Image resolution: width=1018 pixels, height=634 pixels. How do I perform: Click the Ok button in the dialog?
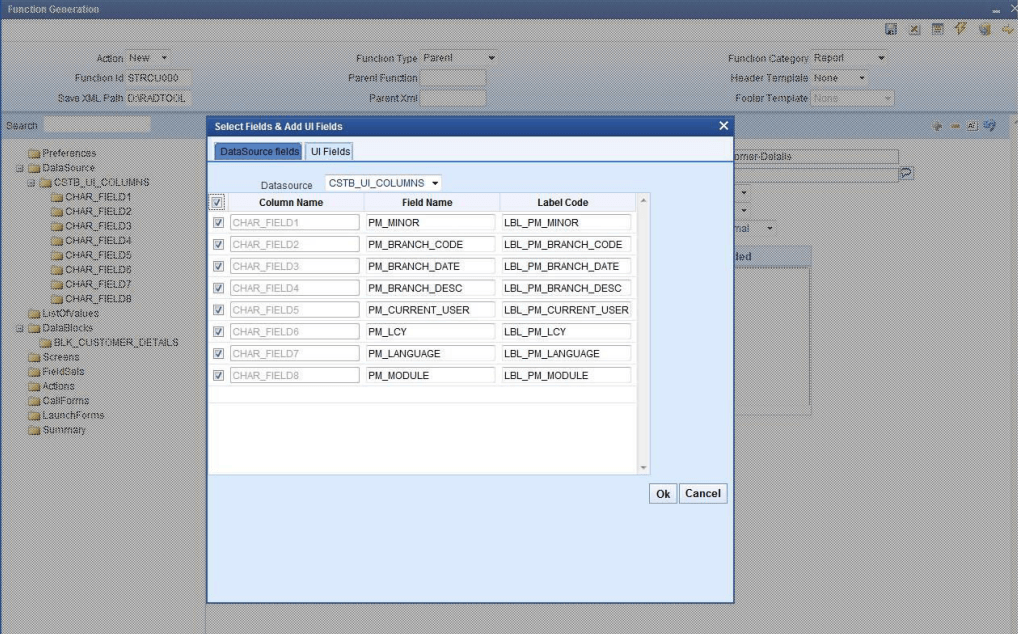(663, 494)
